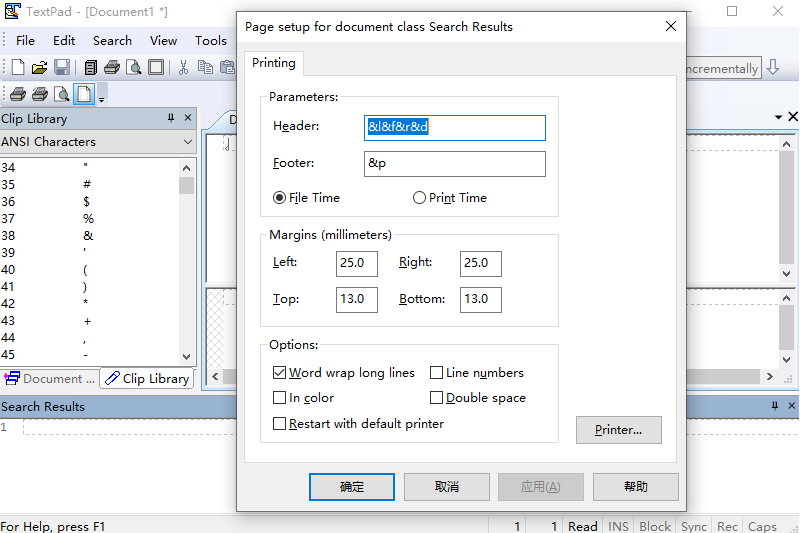Open the document tabs list arrow
Viewport: 800px width, 533px height.
point(778,118)
